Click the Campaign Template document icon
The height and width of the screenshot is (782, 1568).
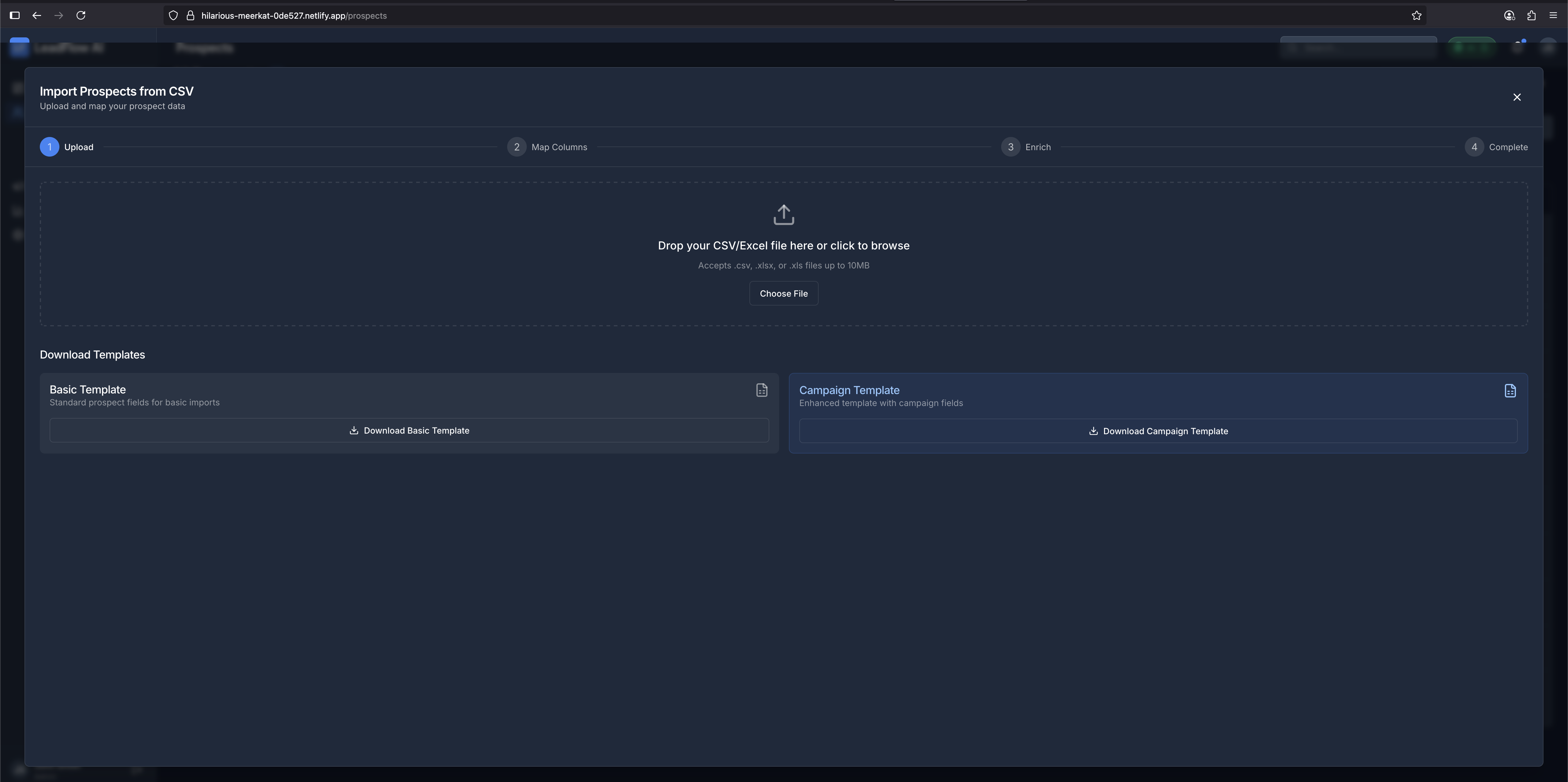1510,391
